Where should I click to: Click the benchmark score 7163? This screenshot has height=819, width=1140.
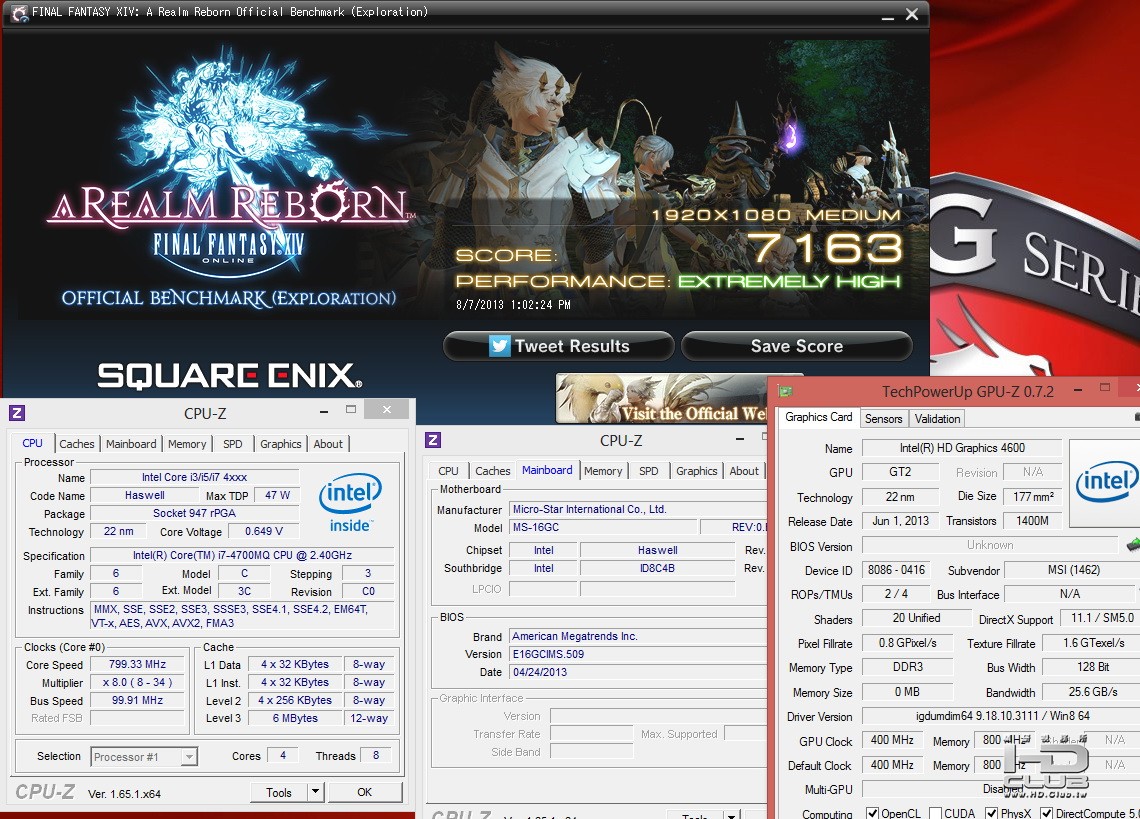pos(826,248)
